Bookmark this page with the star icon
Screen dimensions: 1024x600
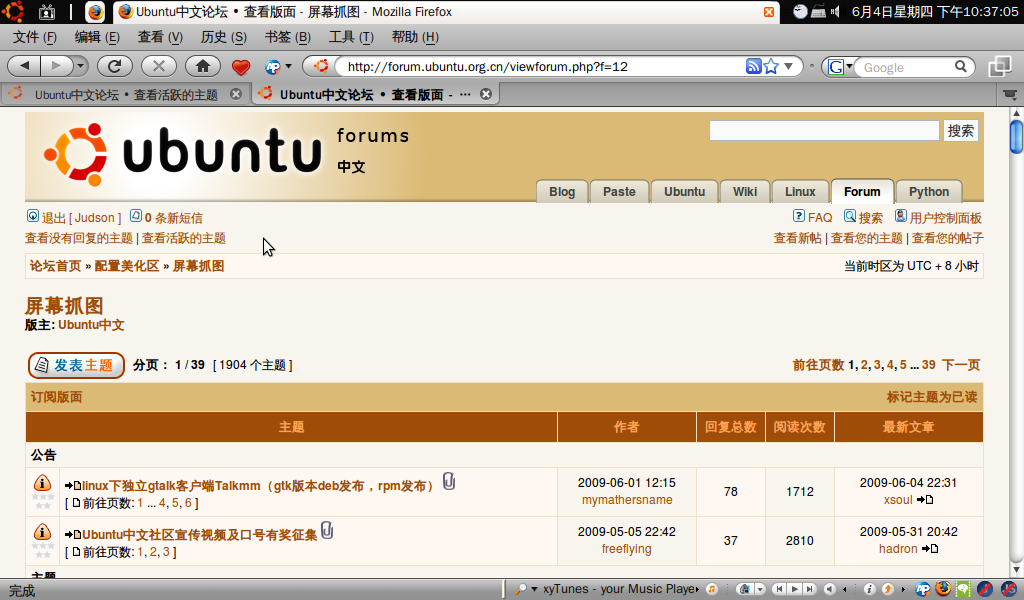coord(771,66)
